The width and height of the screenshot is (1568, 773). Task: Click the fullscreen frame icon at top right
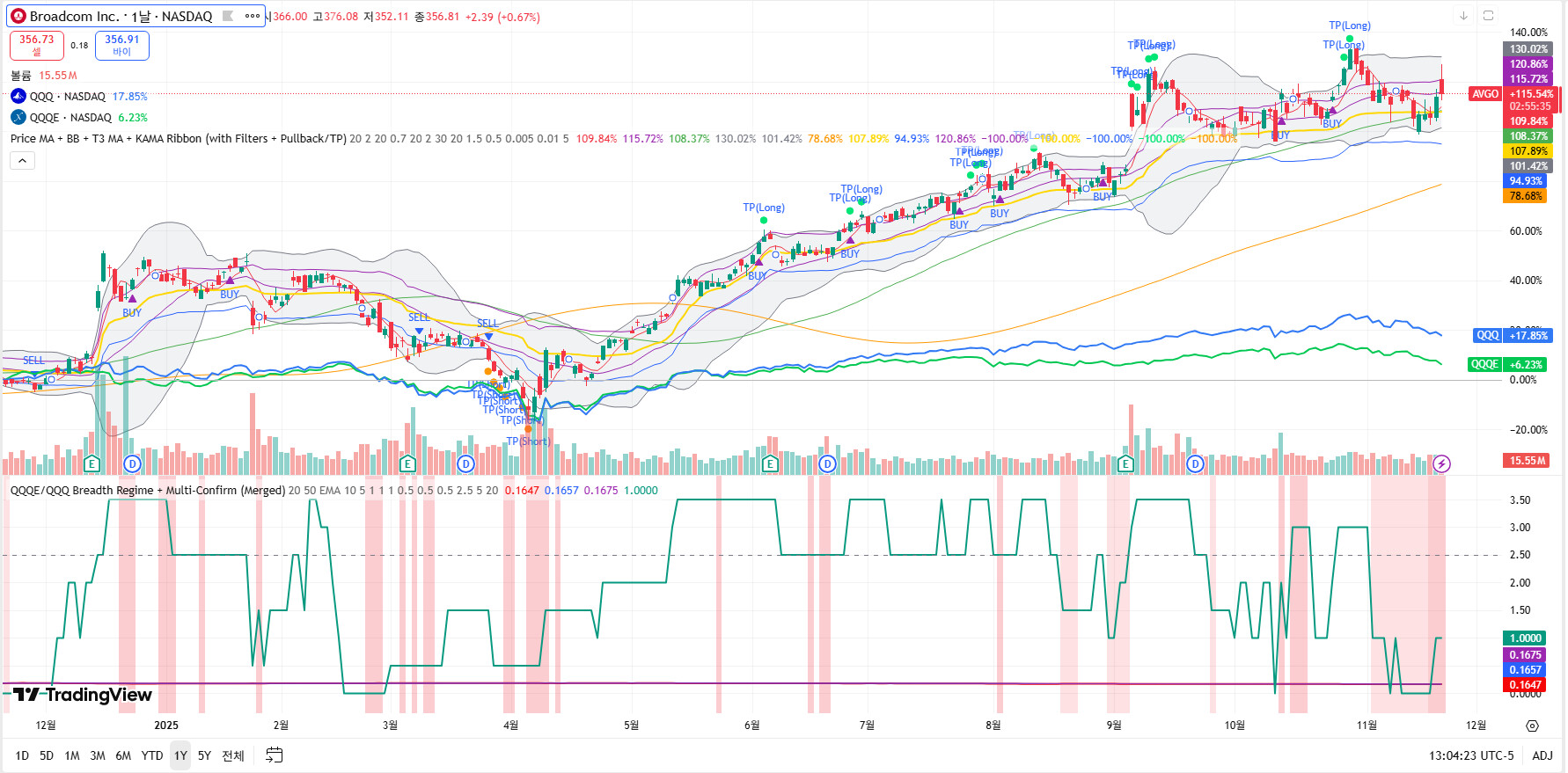(1488, 16)
